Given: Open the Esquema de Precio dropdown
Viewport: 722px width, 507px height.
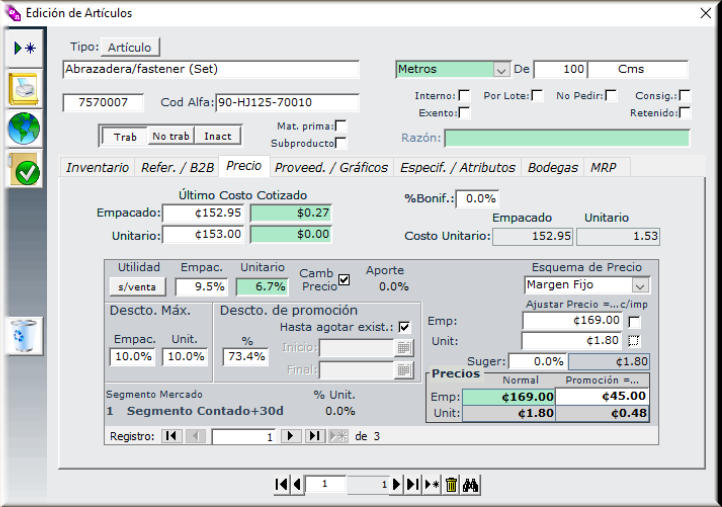Looking at the screenshot, I should pos(639,285).
